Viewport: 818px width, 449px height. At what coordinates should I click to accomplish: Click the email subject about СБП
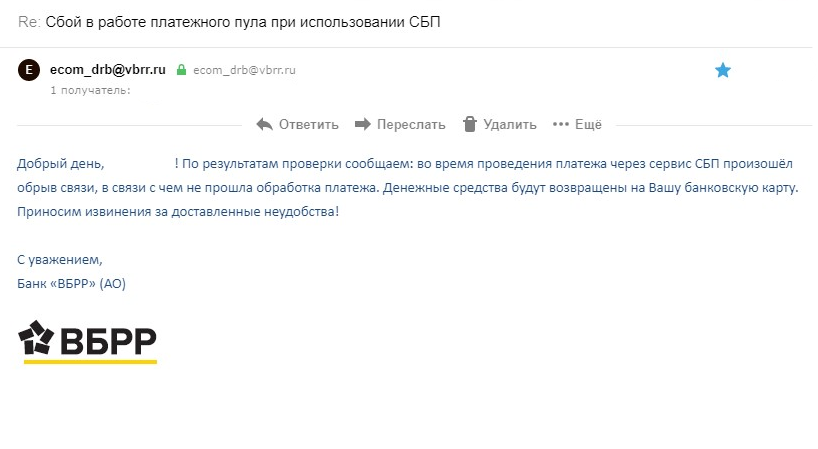(x=243, y=22)
